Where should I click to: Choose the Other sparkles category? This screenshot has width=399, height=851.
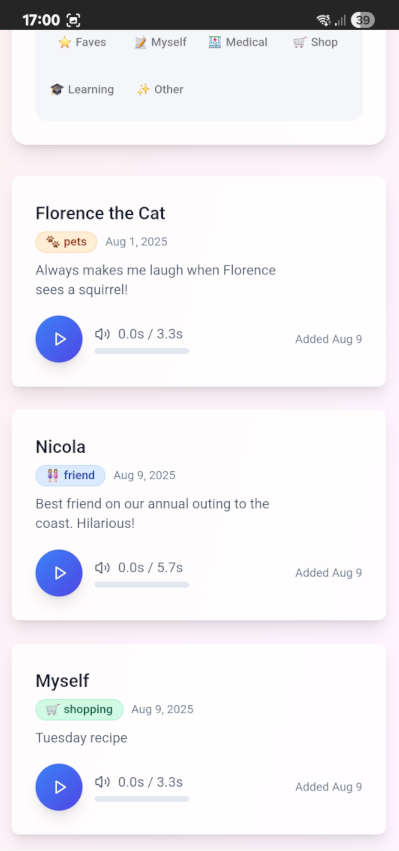[x=160, y=90]
